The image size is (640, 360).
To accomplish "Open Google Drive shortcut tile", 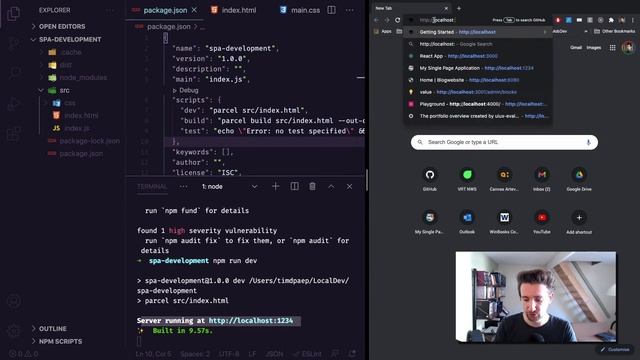I will 579,179.
